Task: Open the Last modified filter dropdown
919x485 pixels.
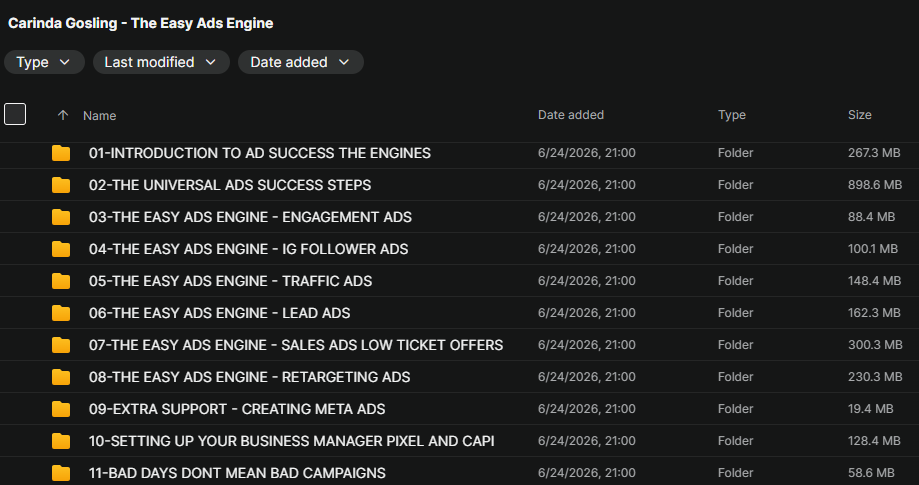Action: tap(161, 62)
